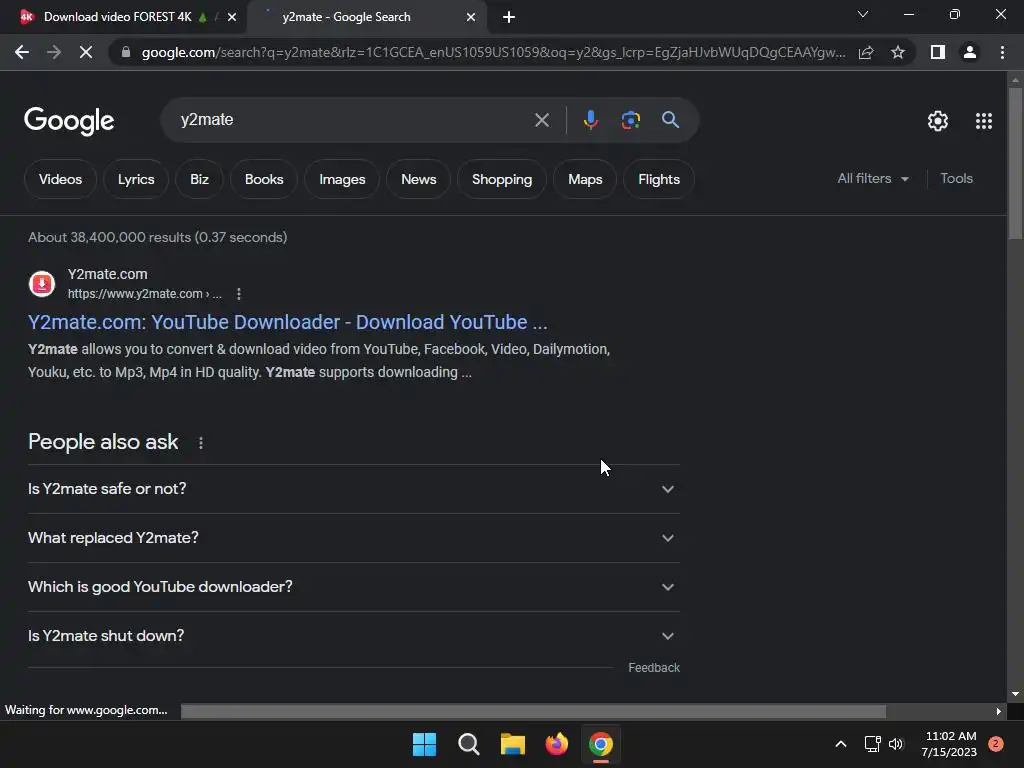Open more options for Y2mate.com result
1024x768 pixels.
[239, 294]
